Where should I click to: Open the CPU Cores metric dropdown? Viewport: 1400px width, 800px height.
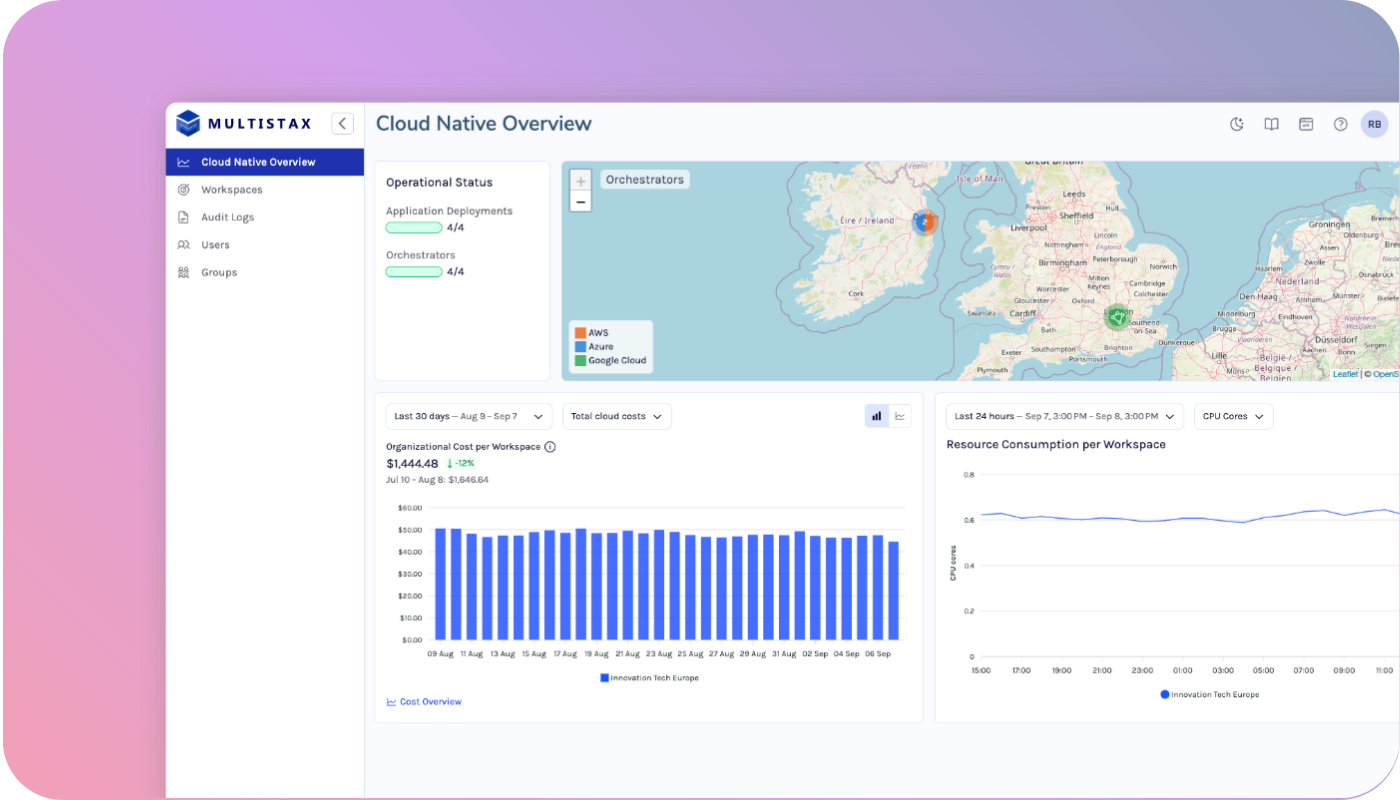click(x=1233, y=416)
